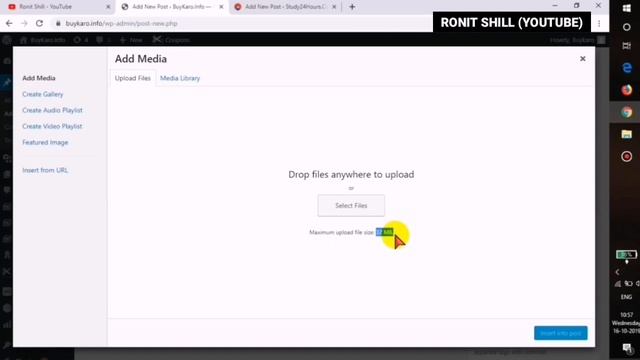Open Cortana search circle icon
640x360 pixels.
coord(627,27)
